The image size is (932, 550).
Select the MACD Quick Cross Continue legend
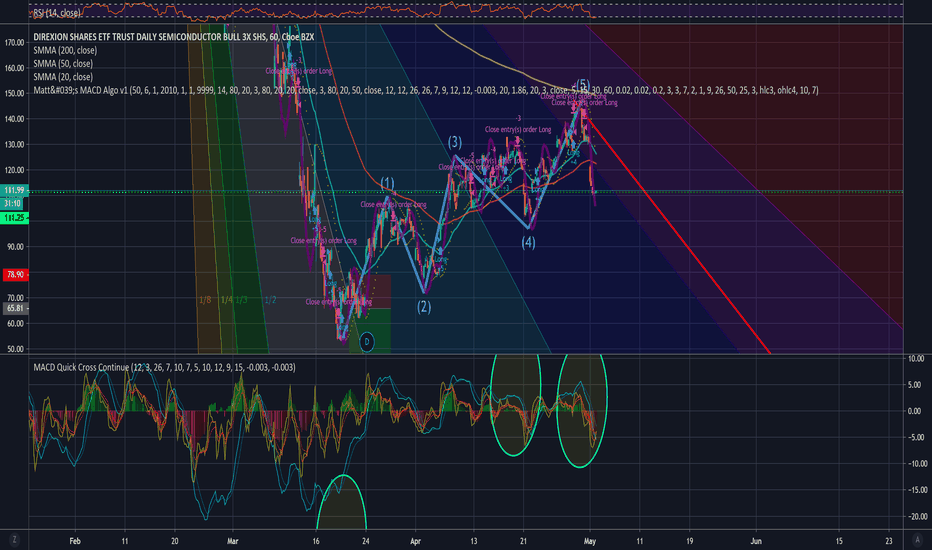pos(164,367)
